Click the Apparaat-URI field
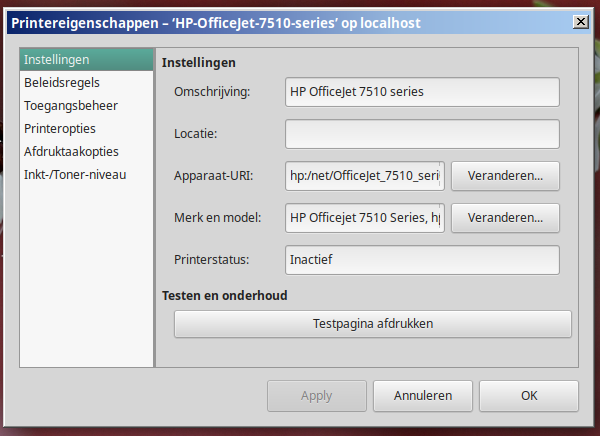This screenshot has height=436, width=600. [365, 176]
